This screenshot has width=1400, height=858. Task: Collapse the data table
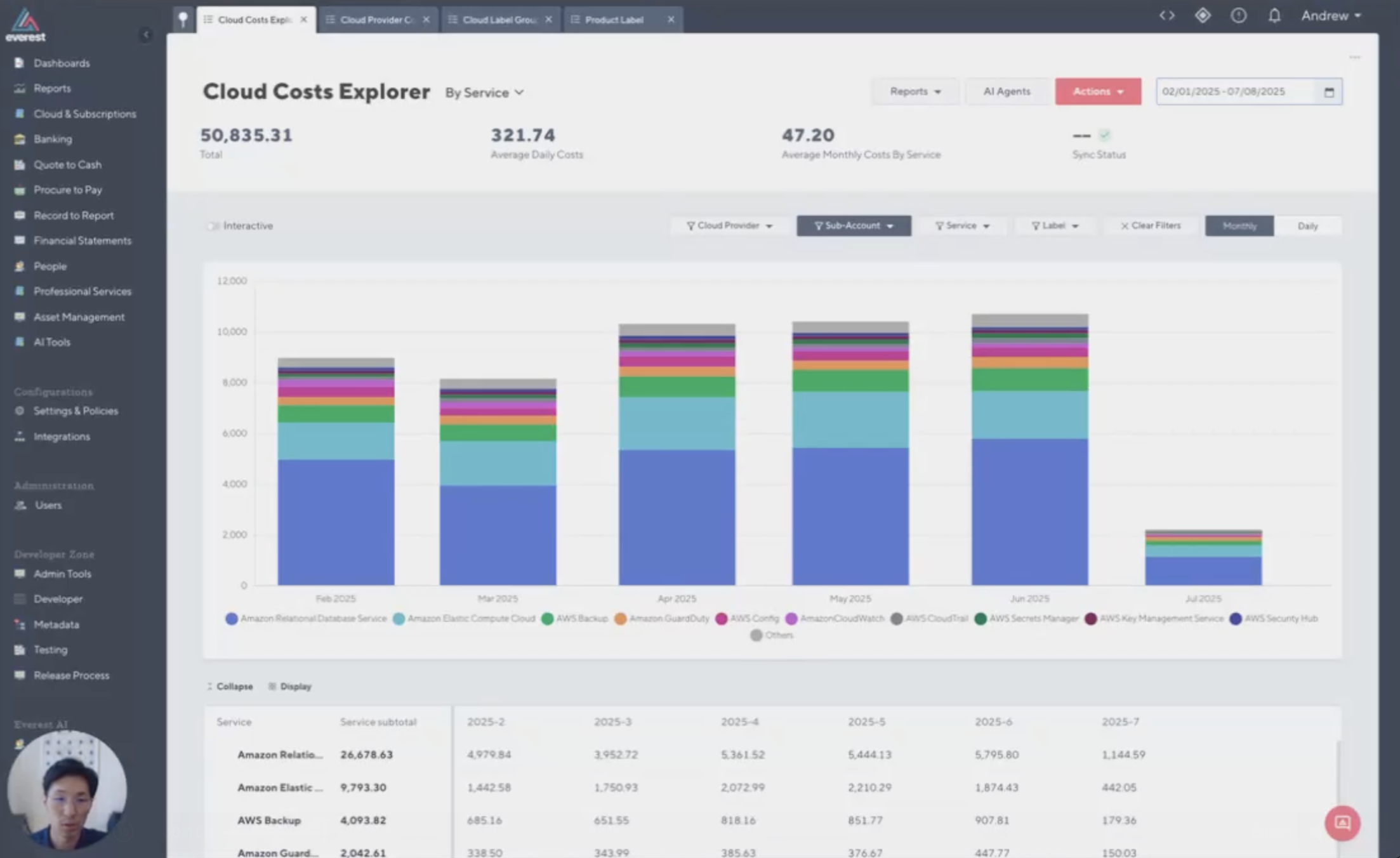click(x=230, y=686)
